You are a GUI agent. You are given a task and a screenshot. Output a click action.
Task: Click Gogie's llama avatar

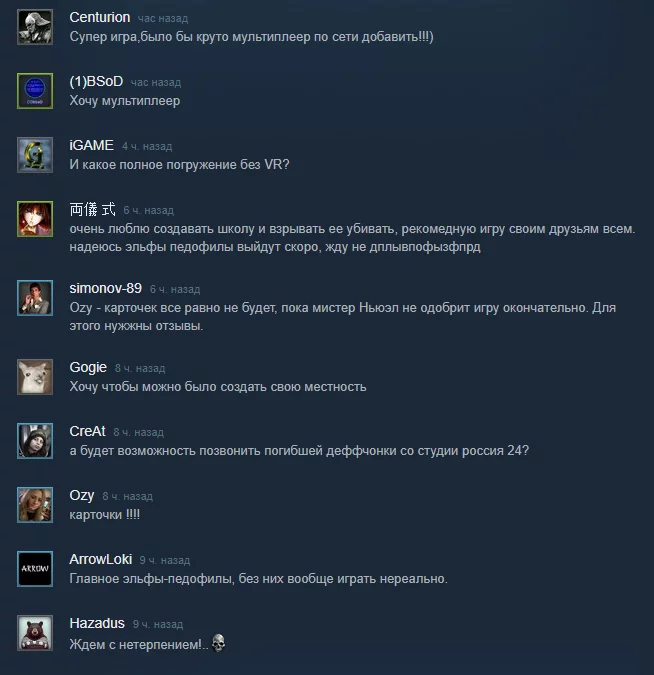pos(35,377)
